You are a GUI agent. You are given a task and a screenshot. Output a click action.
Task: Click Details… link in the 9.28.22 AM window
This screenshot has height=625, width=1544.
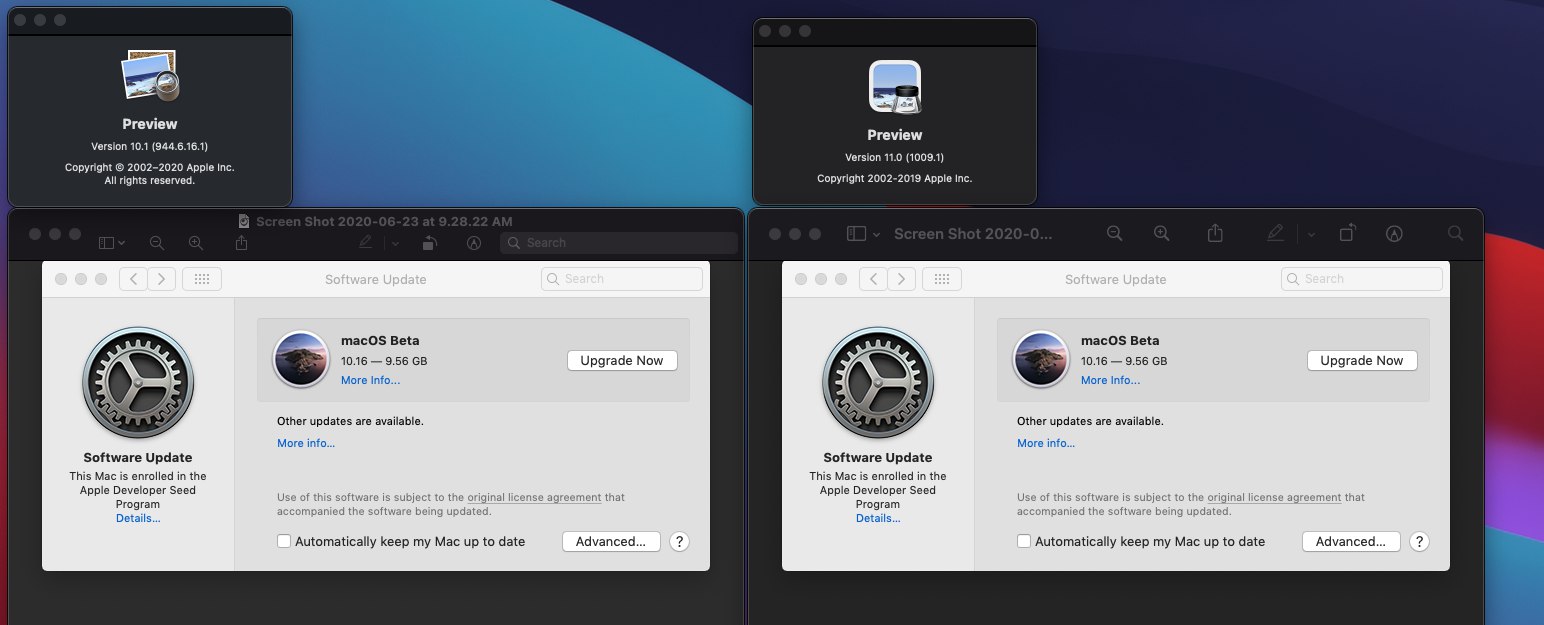(x=138, y=518)
